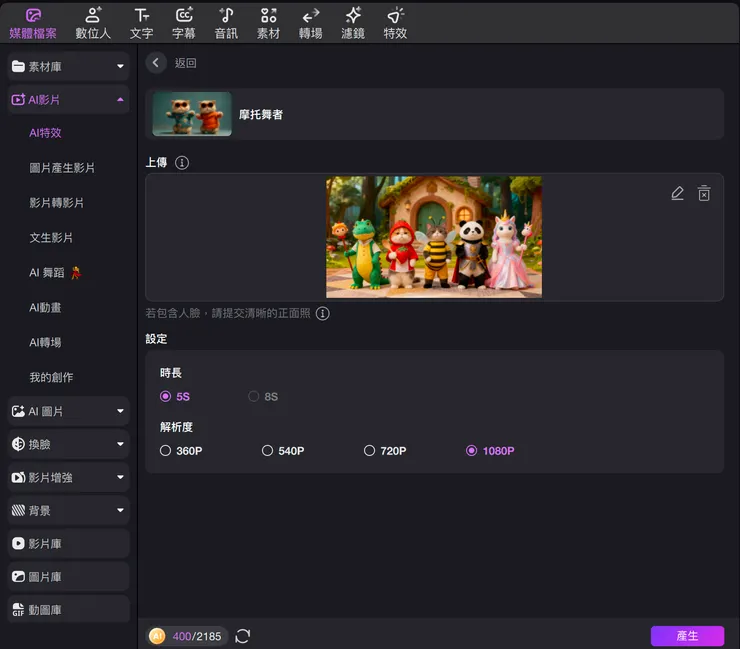740x649 pixels.
Task: Click info icon after face photo hint
Action: point(323,313)
